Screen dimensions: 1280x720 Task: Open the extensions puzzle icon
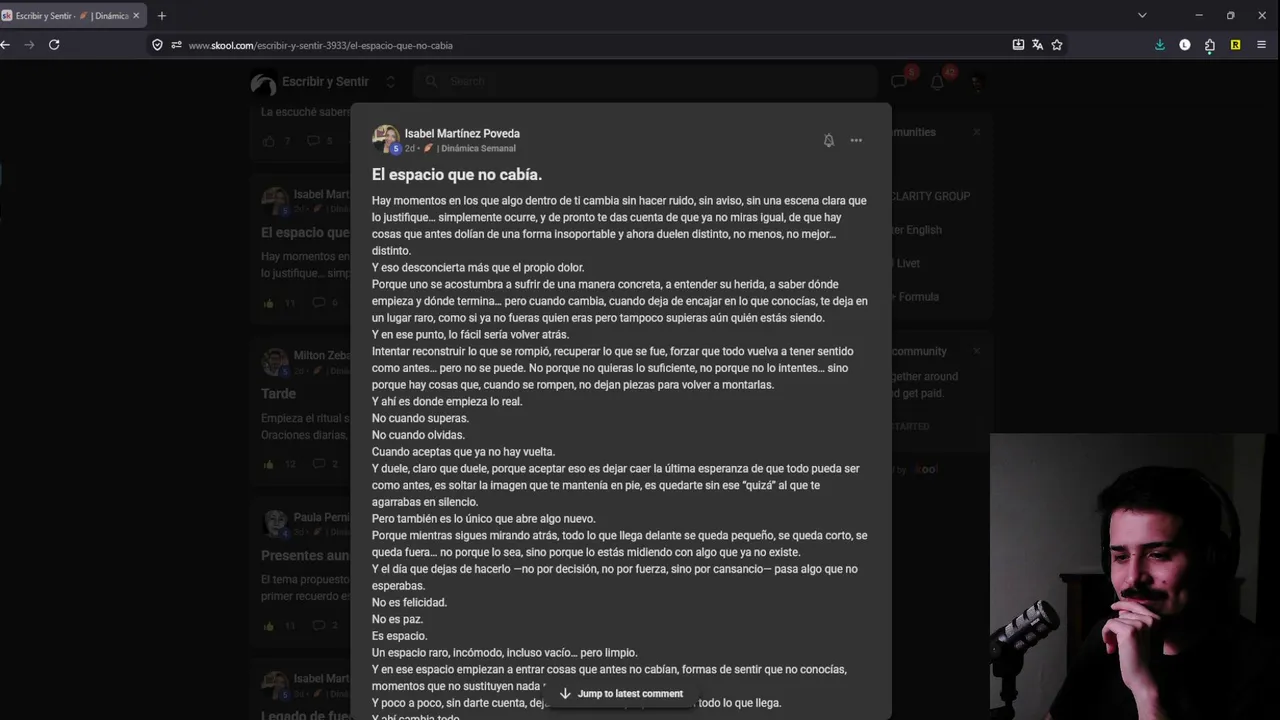(x=1210, y=45)
